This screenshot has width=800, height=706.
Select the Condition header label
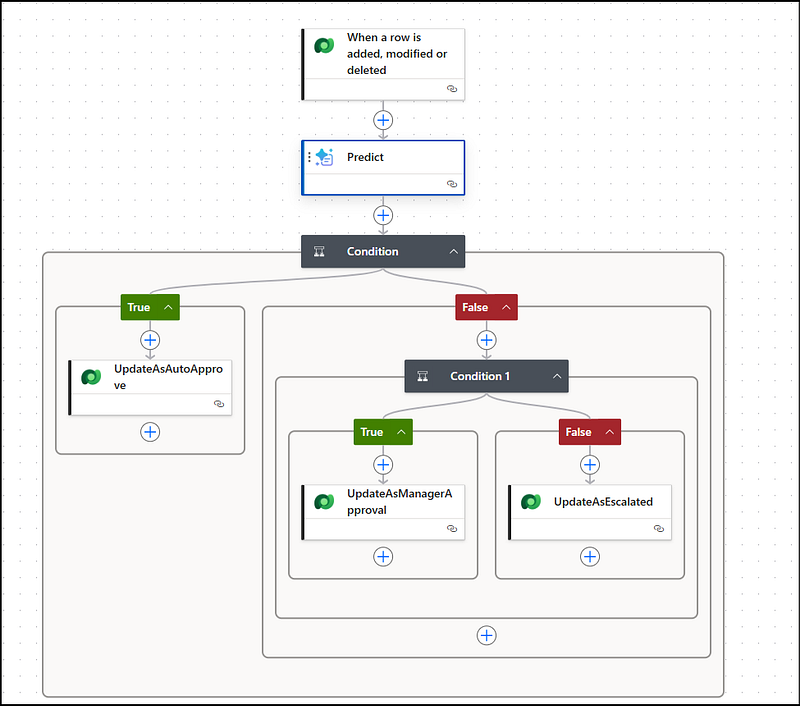click(x=372, y=251)
